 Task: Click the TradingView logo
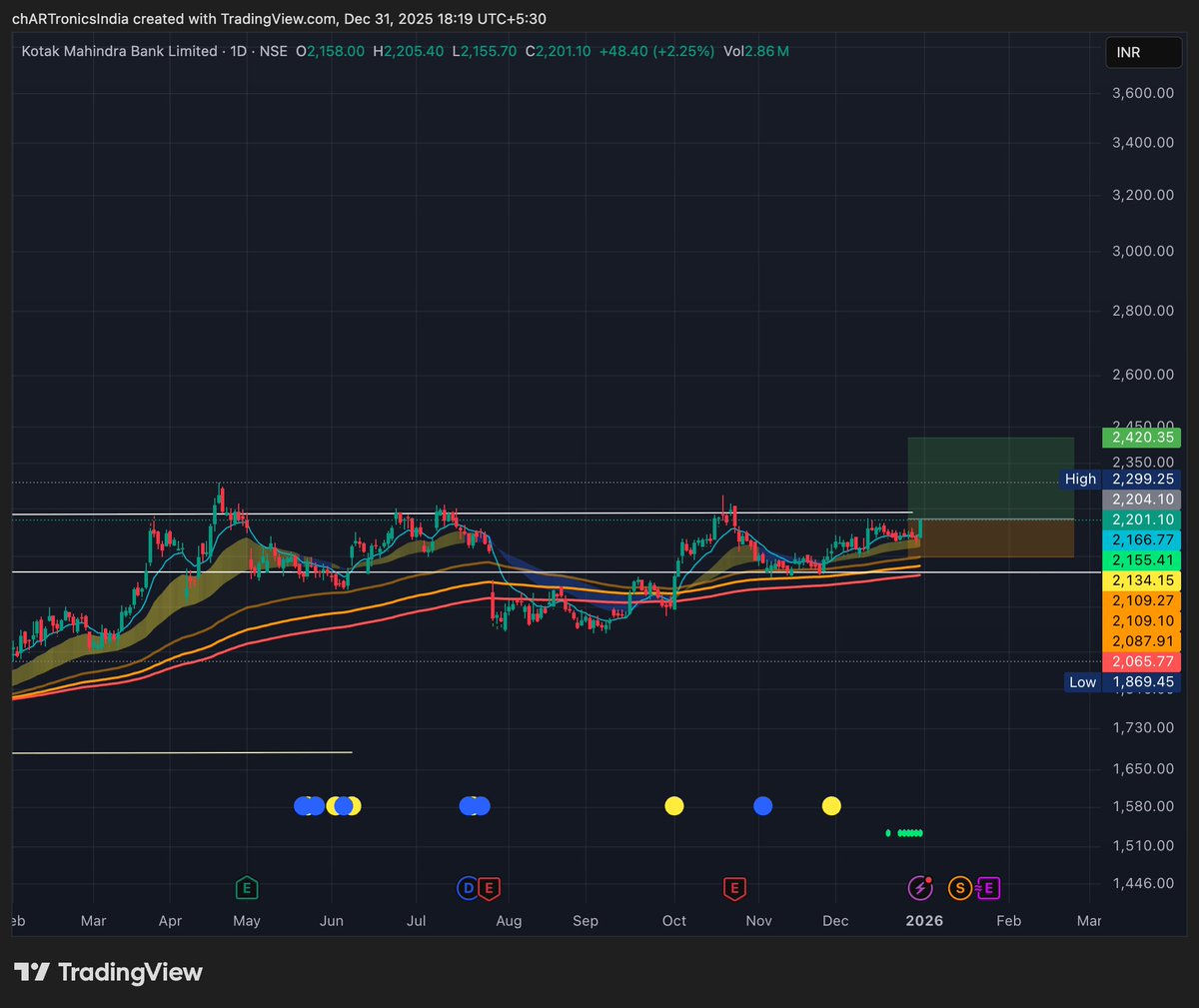108,972
